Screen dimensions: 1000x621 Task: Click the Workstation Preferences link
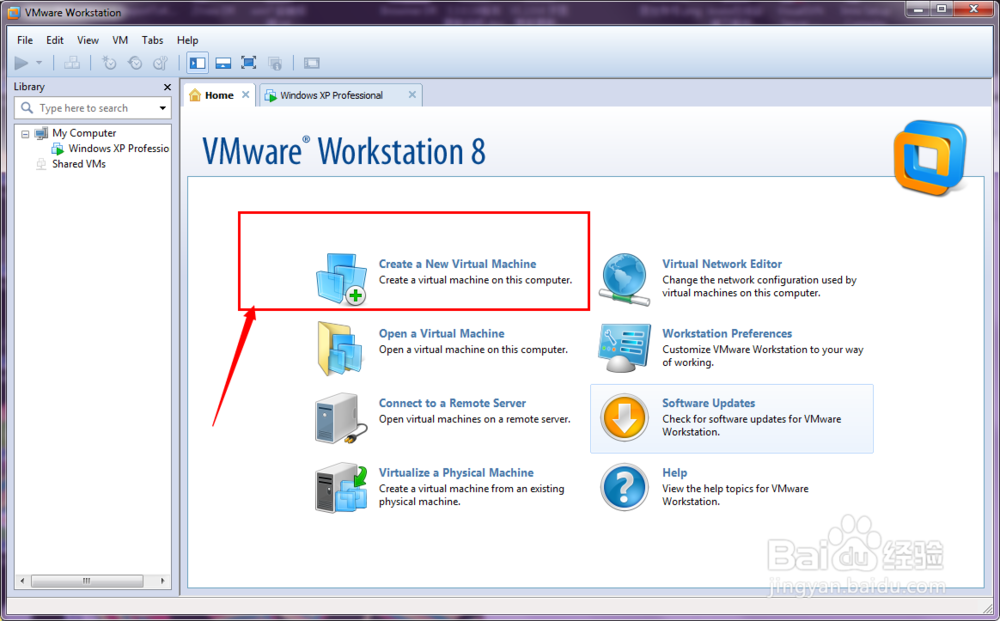(x=727, y=333)
